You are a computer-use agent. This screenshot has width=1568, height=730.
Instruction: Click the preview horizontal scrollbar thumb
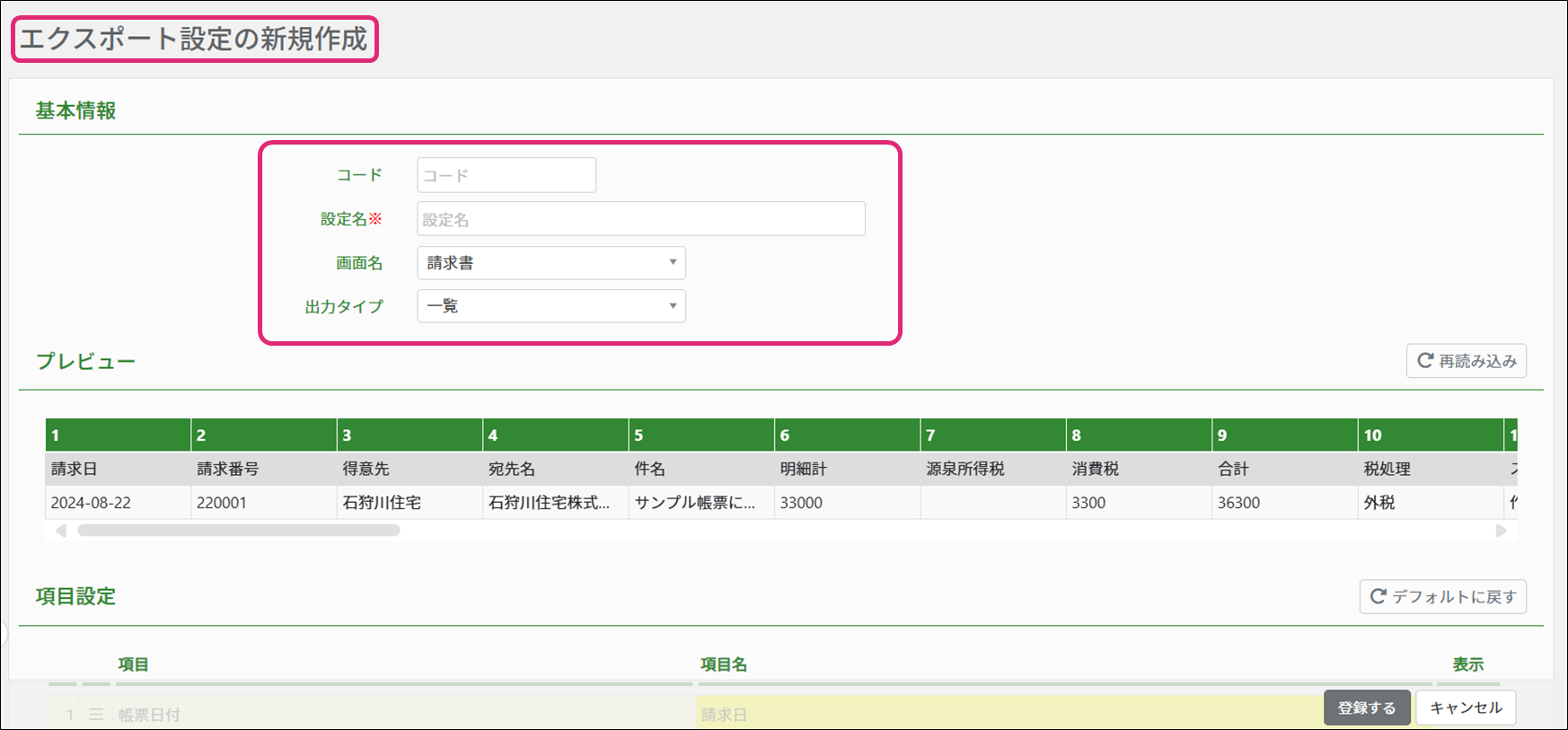(238, 531)
